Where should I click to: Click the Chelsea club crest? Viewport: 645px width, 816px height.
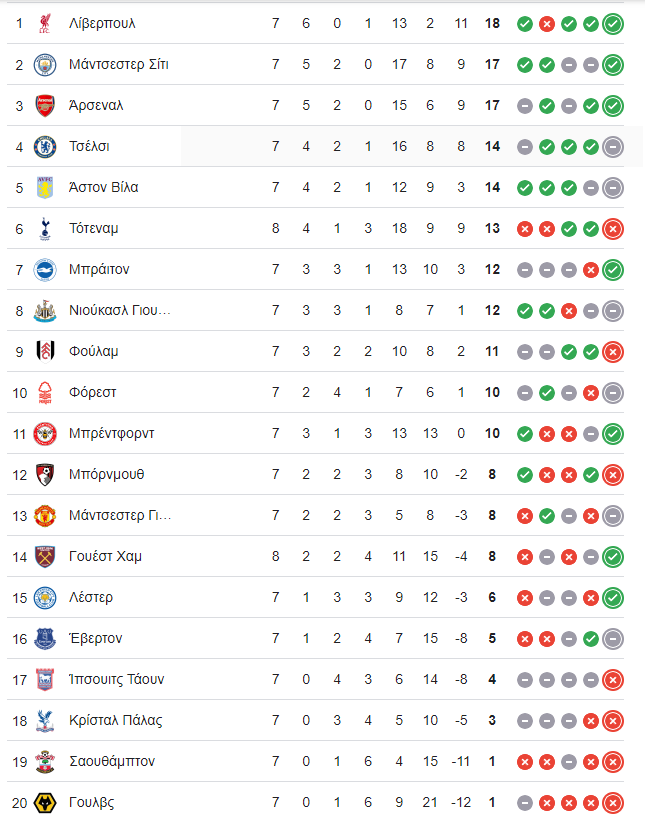pyautogui.click(x=45, y=147)
